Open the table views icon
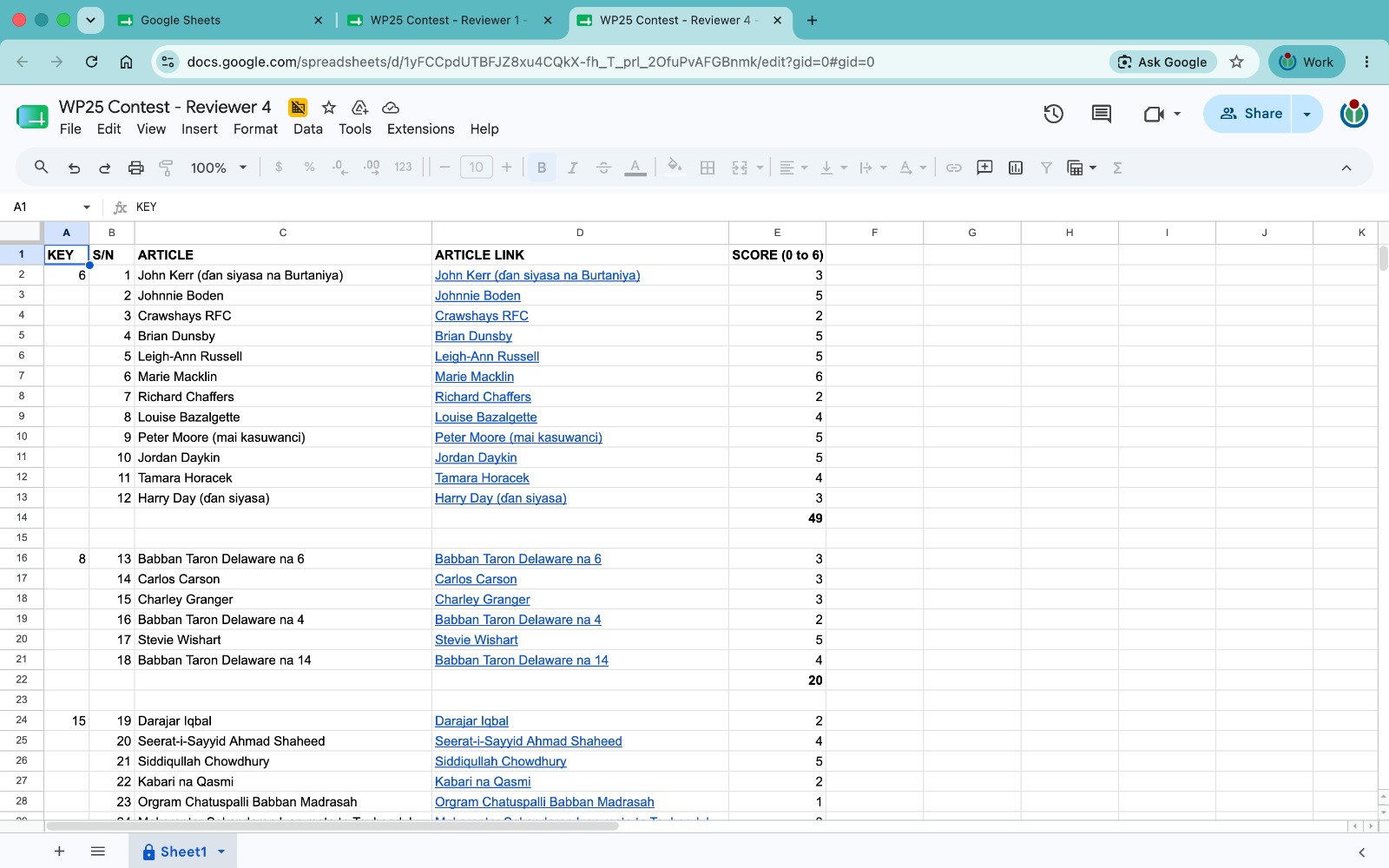The height and width of the screenshot is (868, 1389). point(1075,168)
